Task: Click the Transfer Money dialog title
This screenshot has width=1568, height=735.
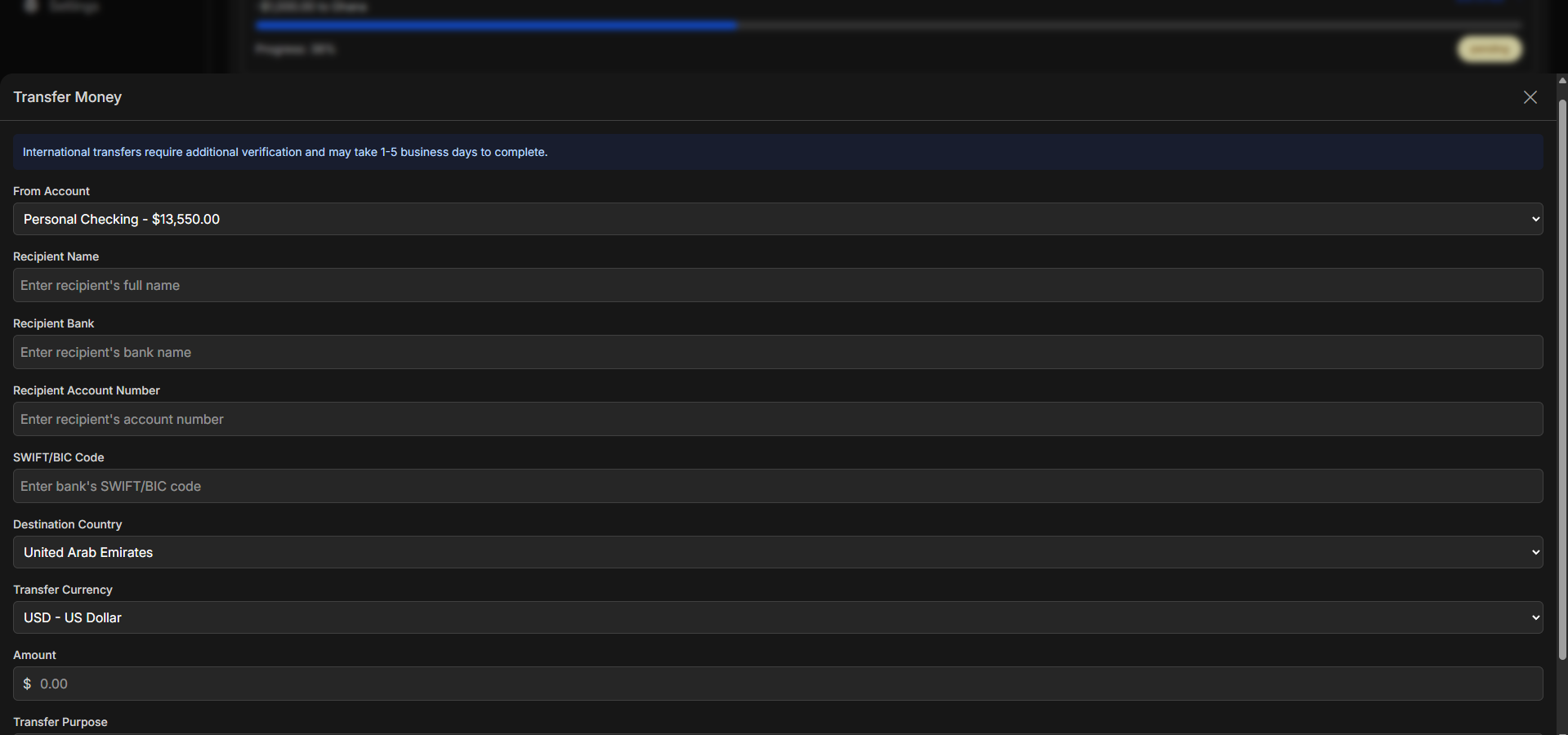Action: pyautogui.click(x=67, y=97)
